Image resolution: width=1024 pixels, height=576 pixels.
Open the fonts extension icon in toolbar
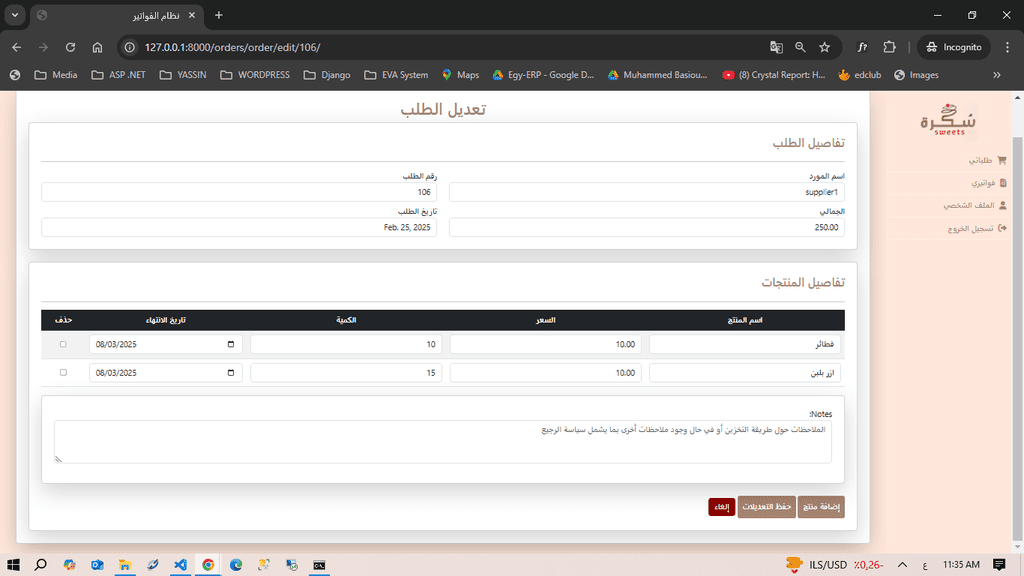click(x=862, y=47)
